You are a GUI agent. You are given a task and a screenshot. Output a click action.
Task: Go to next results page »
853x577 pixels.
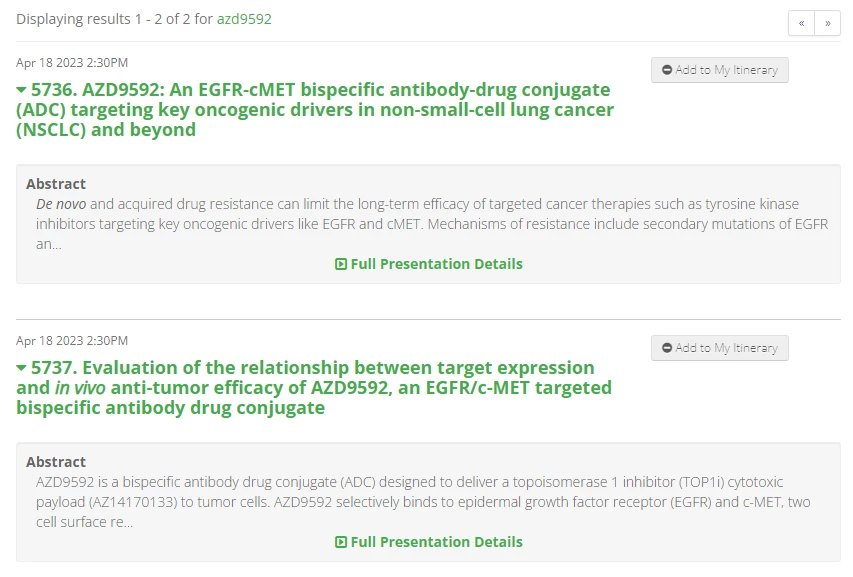point(827,23)
